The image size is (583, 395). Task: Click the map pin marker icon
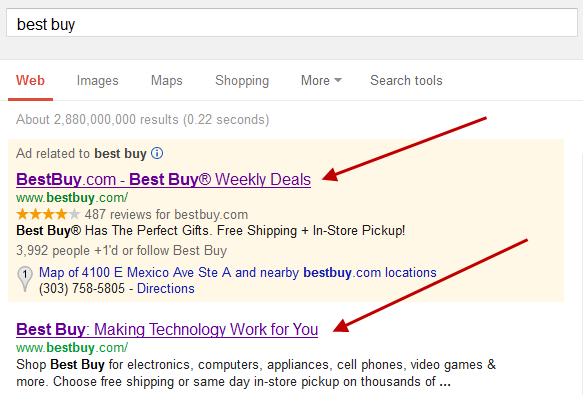(x=25, y=279)
